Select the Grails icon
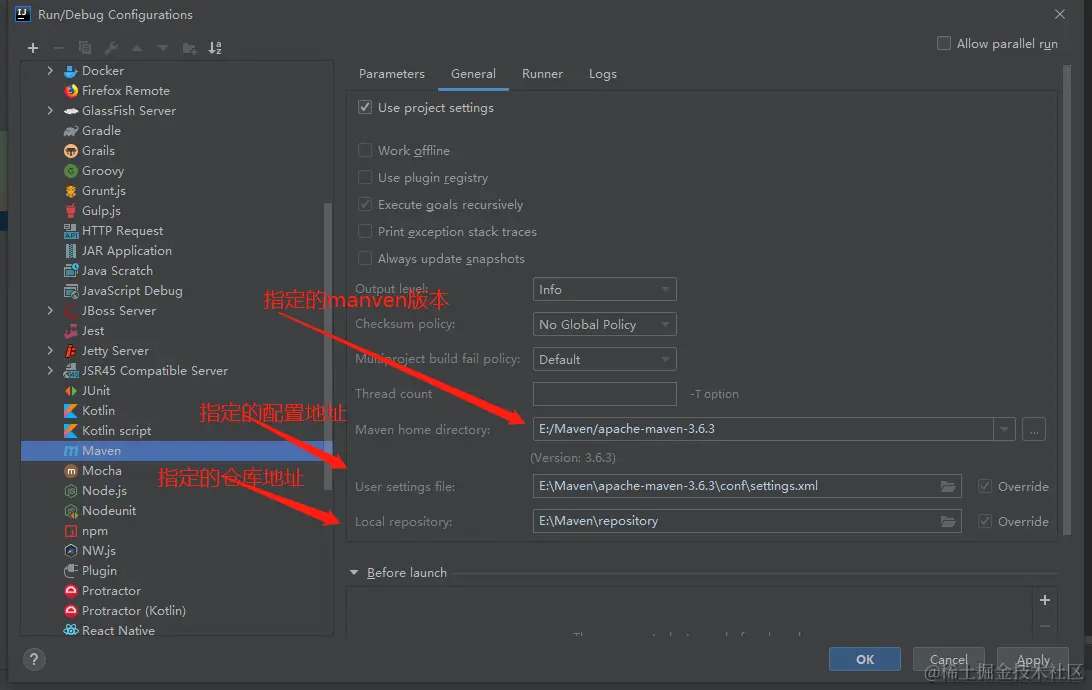The image size is (1092, 690). click(x=70, y=151)
